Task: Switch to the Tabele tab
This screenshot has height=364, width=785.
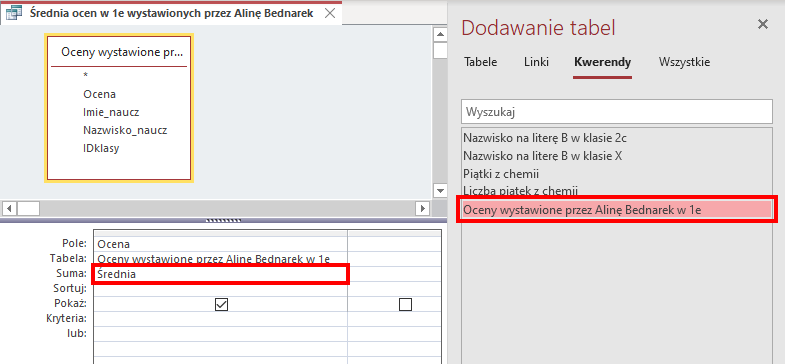Action: click(x=481, y=62)
